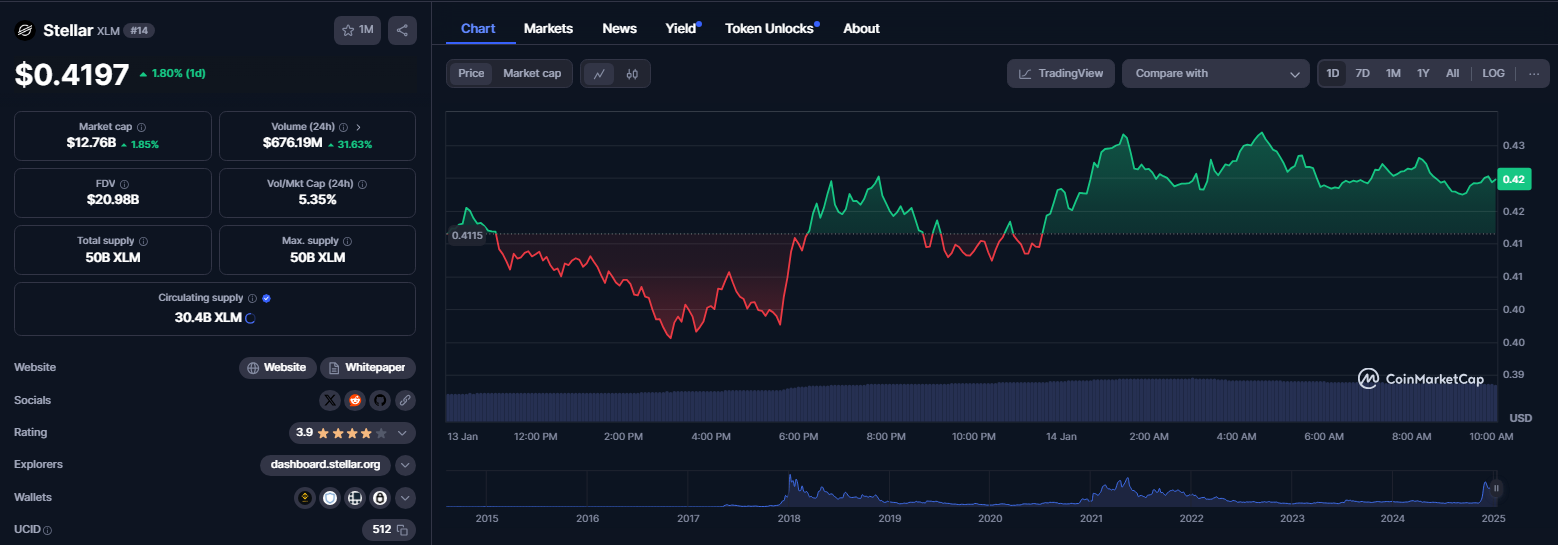Open the Chart tab

478,28
